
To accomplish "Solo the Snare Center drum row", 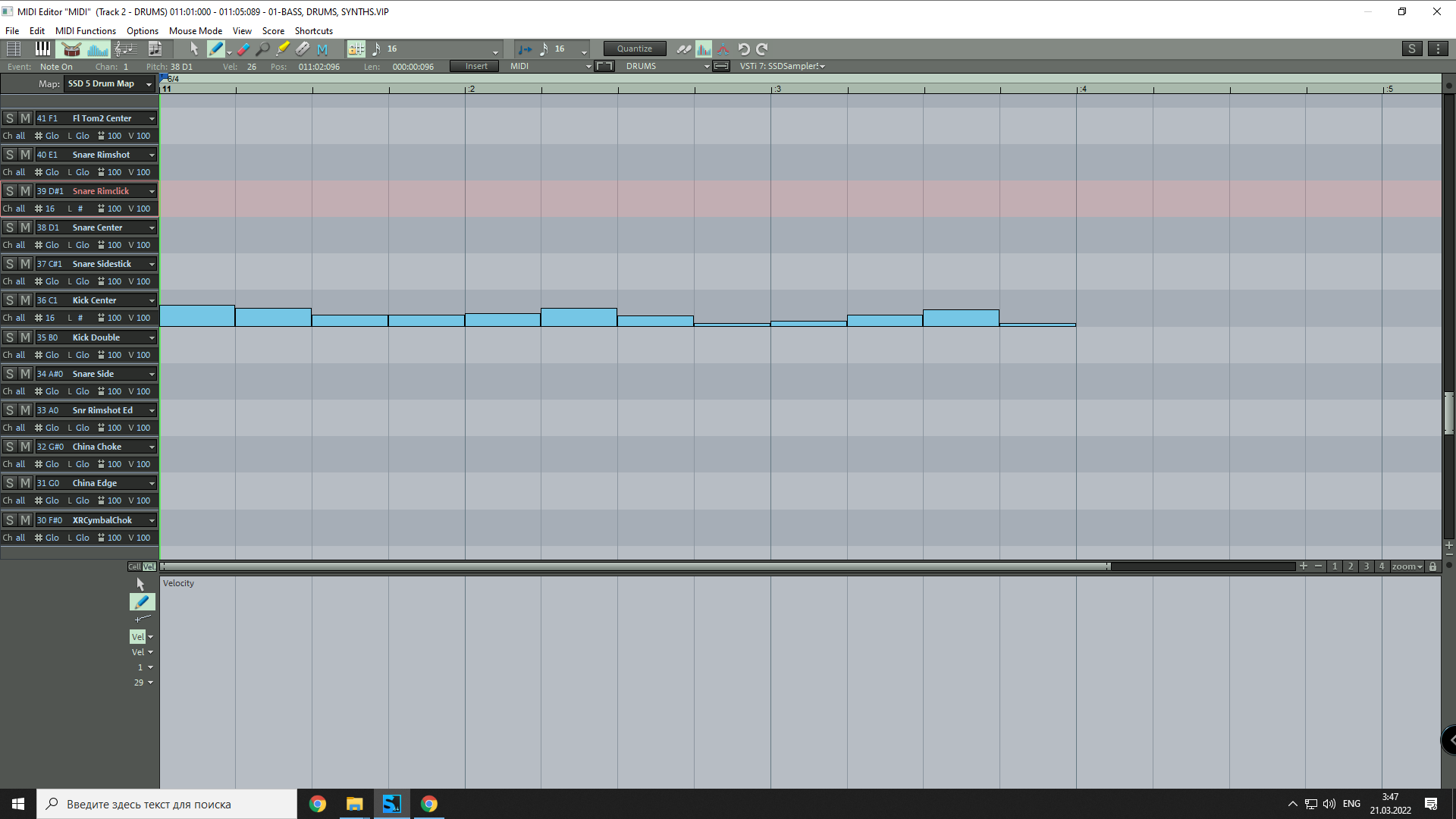I will tap(10, 227).
